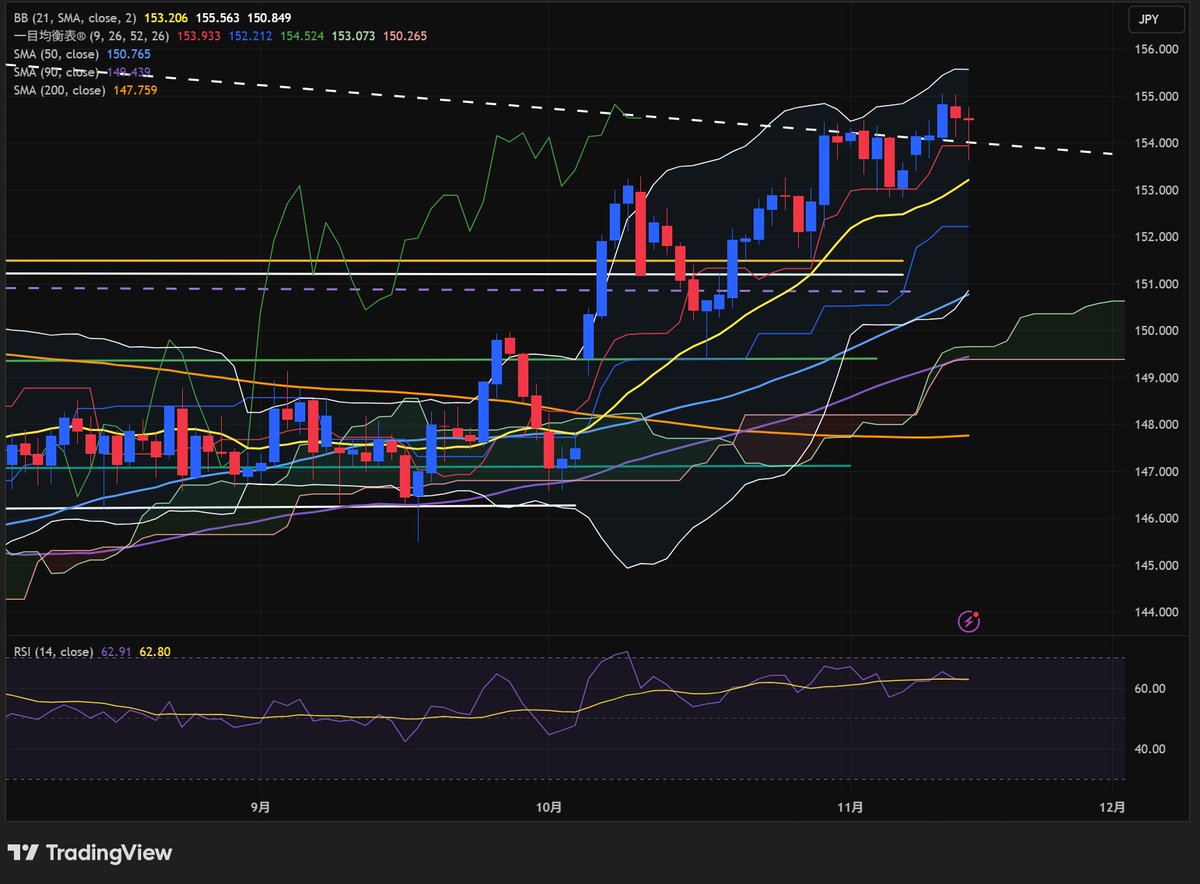Click the SMA 50 value 150.765
1200x884 pixels.
tap(128, 54)
